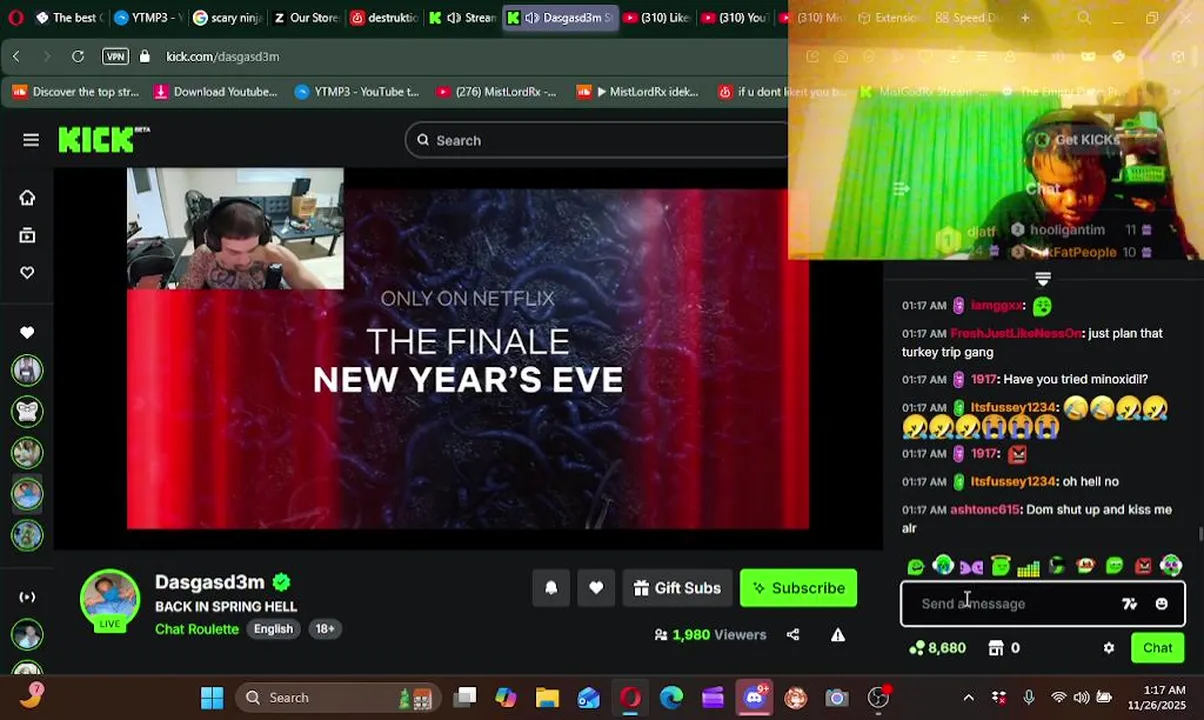The height and width of the screenshot is (720, 1204).
Task: Focus the Send a message field
Action: point(1043,604)
